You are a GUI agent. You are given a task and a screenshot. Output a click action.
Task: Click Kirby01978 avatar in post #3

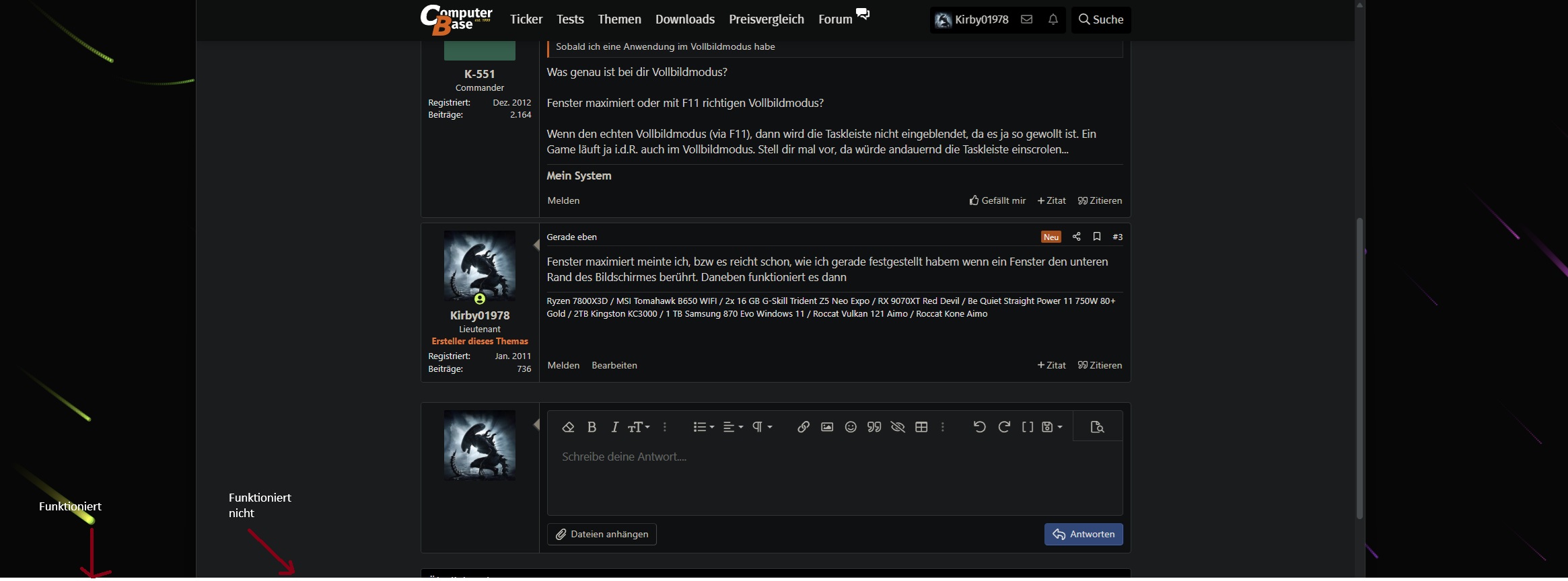[479, 266]
